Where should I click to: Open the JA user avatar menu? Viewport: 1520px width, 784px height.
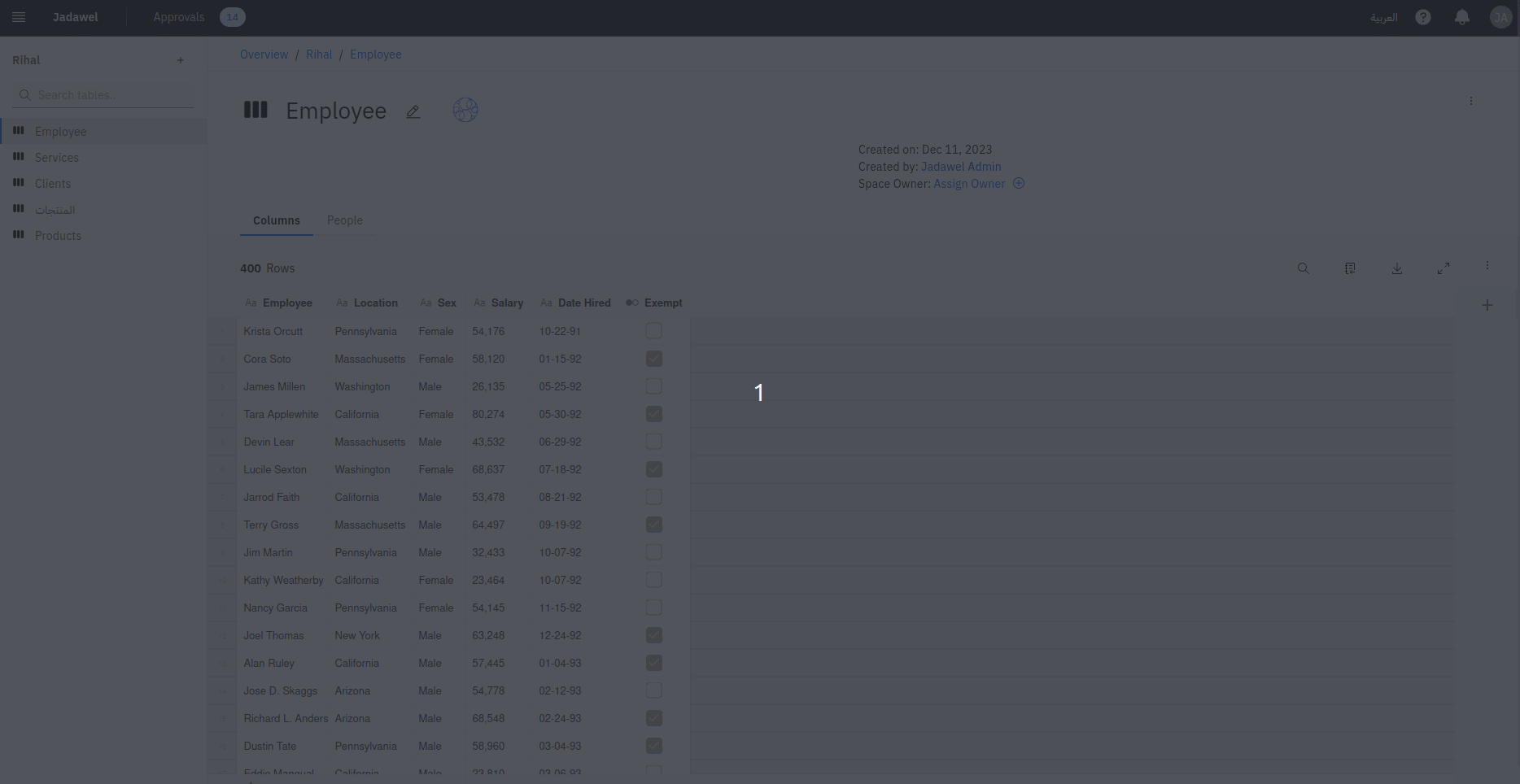pyautogui.click(x=1500, y=17)
